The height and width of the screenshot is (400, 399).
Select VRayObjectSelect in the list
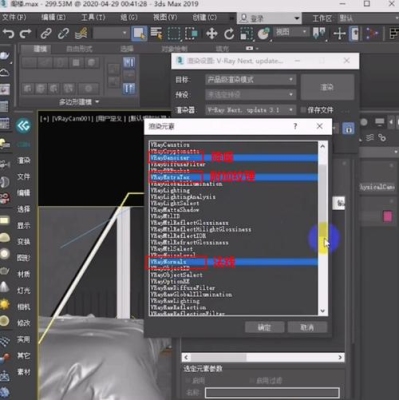pos(233,275)
